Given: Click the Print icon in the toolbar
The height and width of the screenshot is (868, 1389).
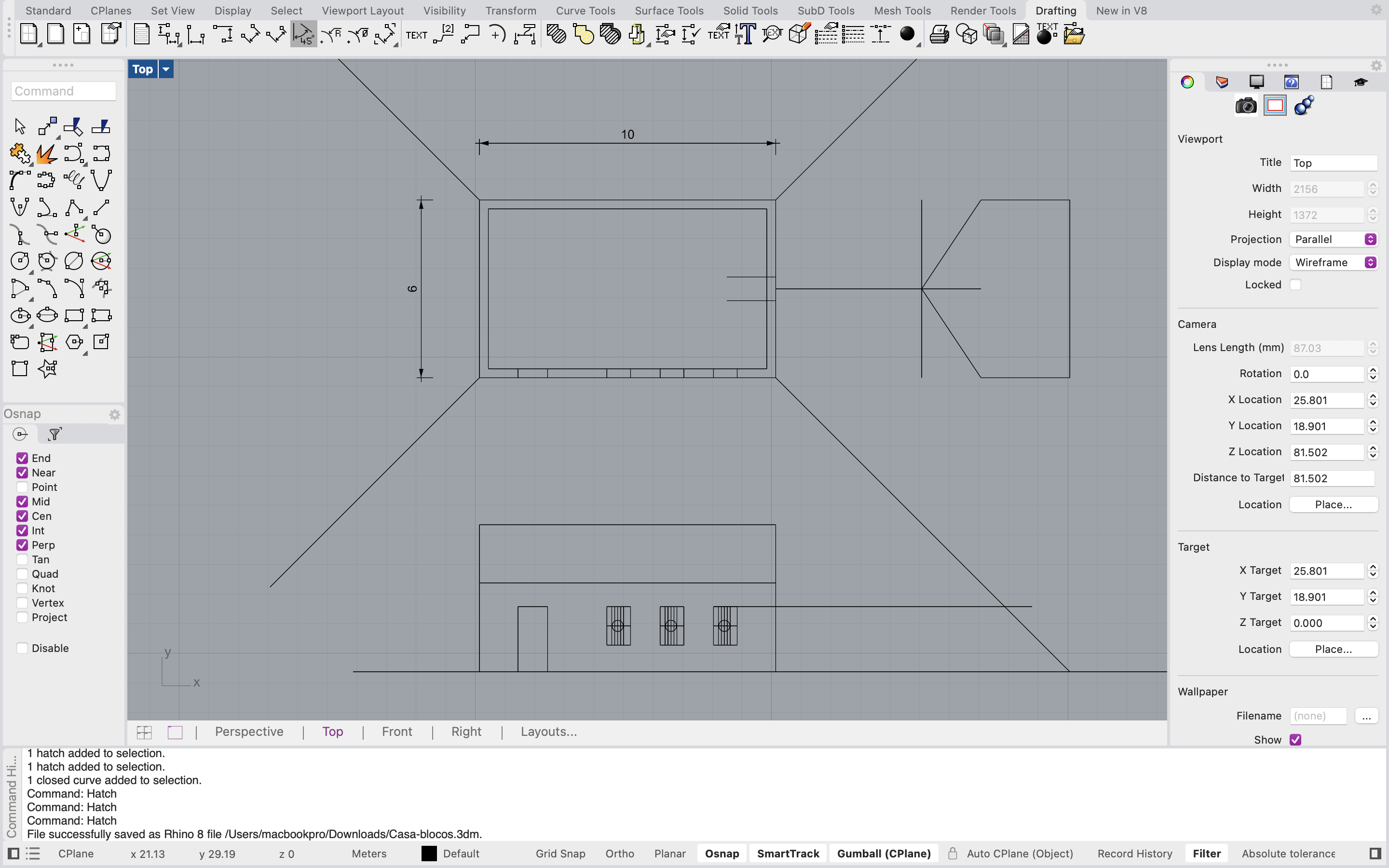Looking at the screenshot, I should click(x=939, y=34).
